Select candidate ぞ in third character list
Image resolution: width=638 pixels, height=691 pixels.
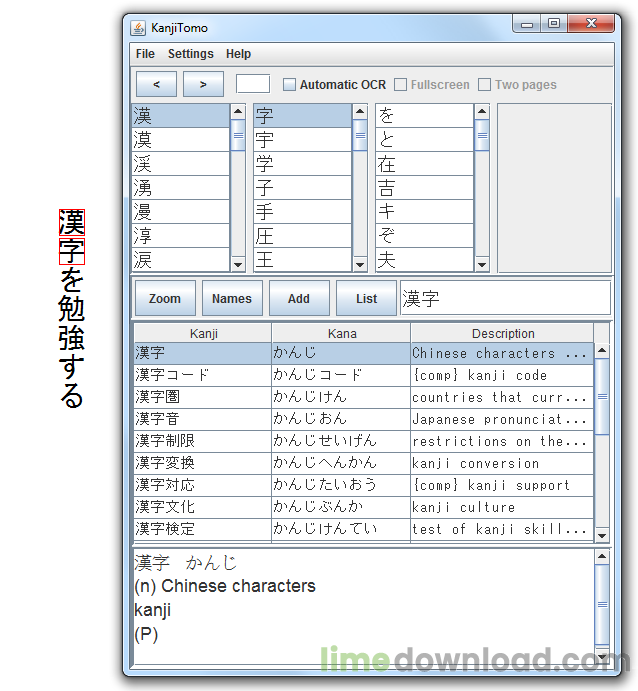(425, 236)
